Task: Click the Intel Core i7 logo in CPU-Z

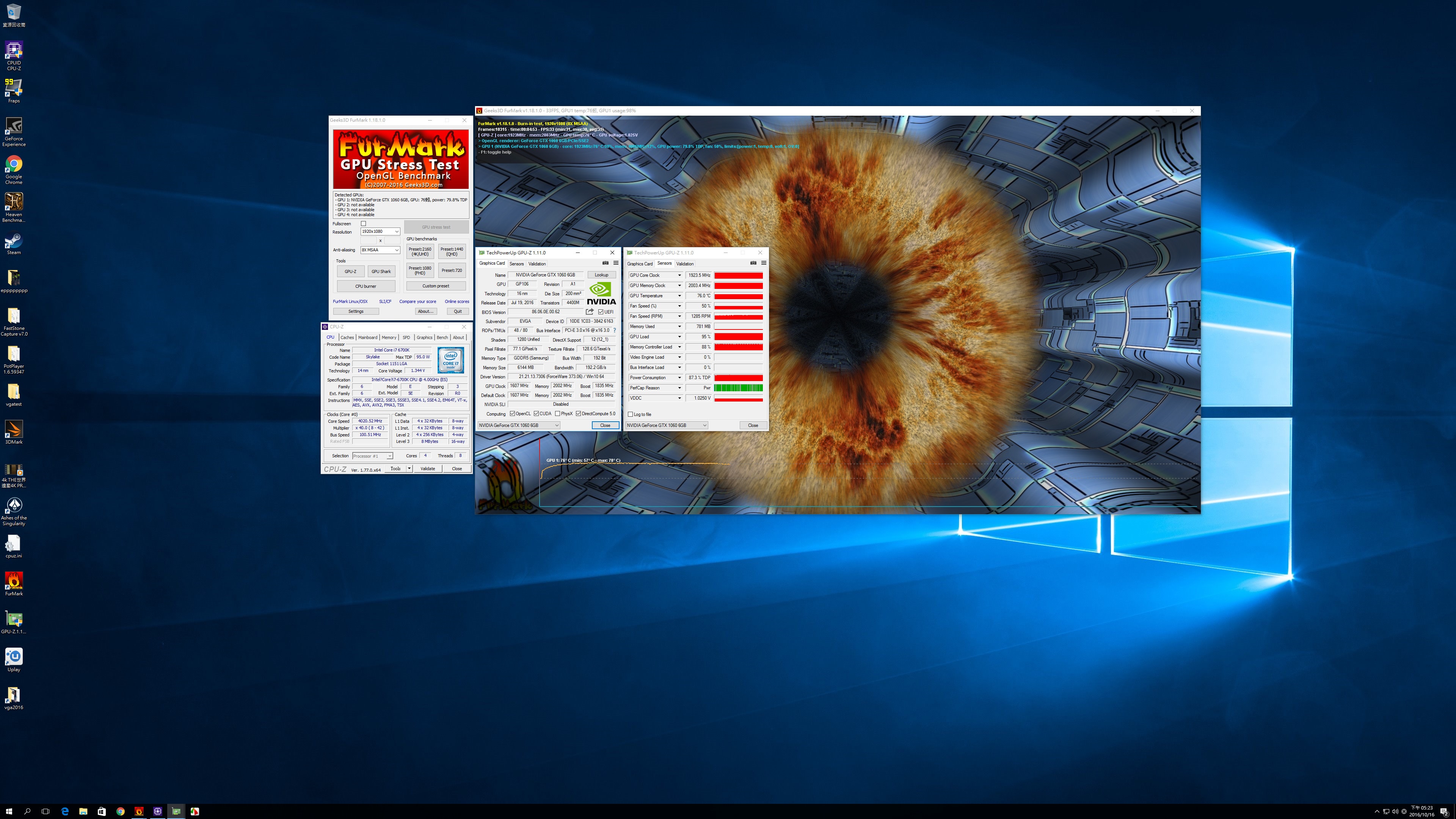Action: [x=450, y=361]
